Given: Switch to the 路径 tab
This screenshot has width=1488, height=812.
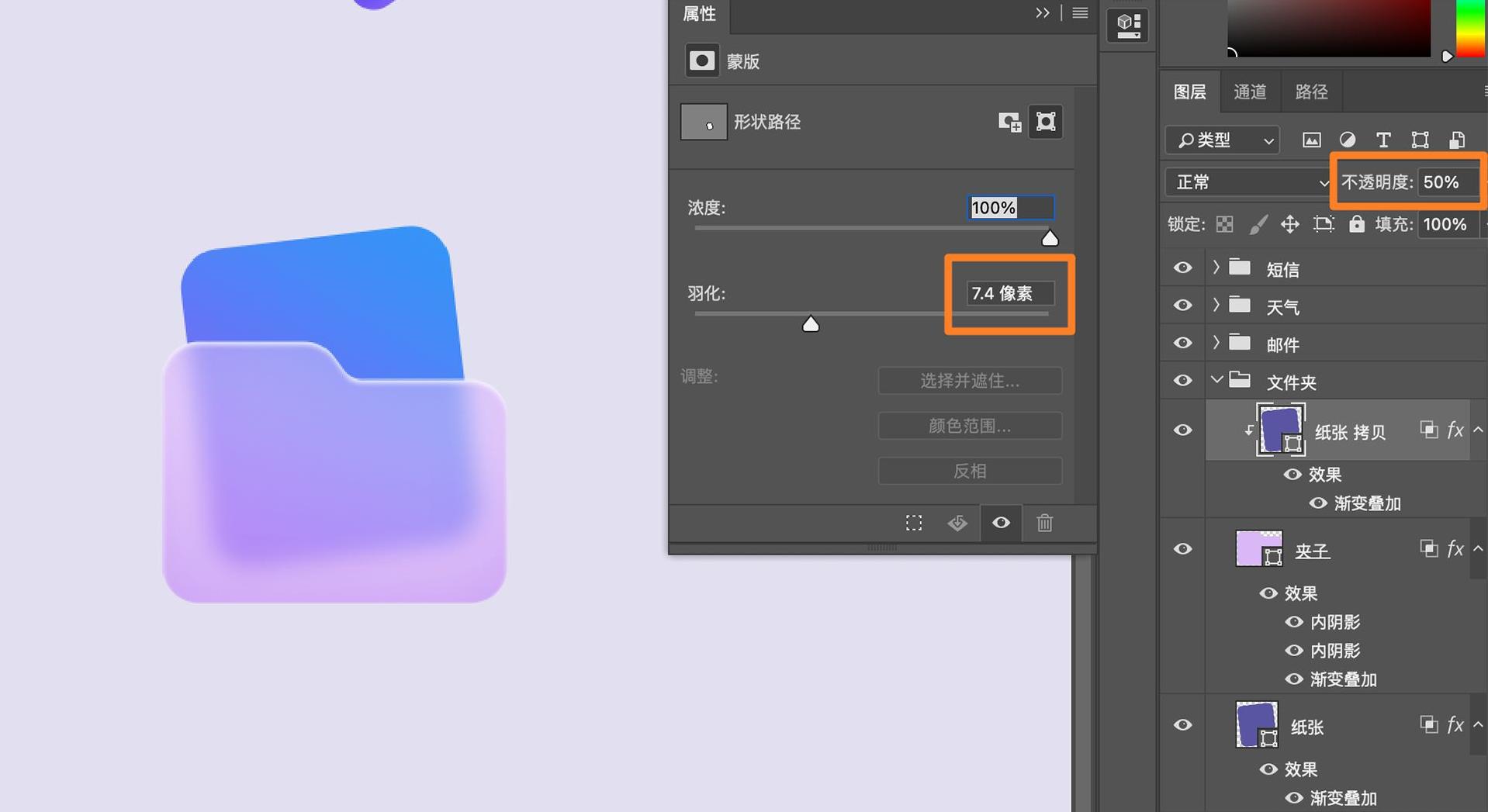Looking at the screenshot, I should click(1310, 92).
